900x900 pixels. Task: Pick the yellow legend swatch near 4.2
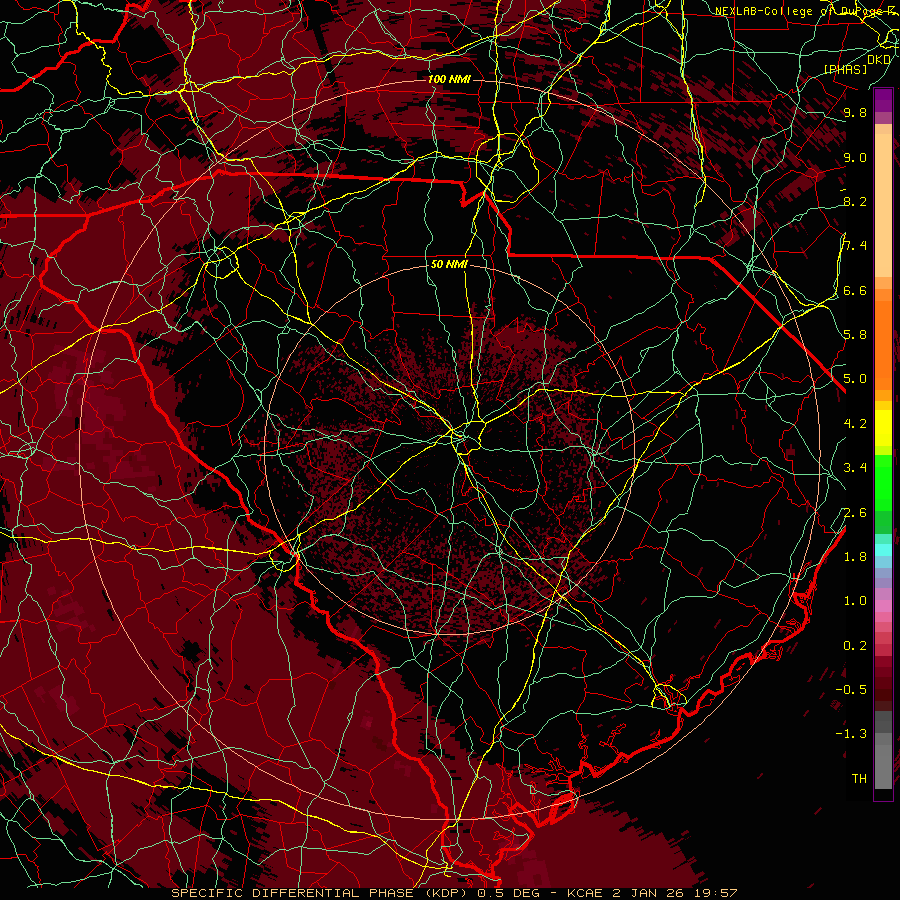coord(883,428)
